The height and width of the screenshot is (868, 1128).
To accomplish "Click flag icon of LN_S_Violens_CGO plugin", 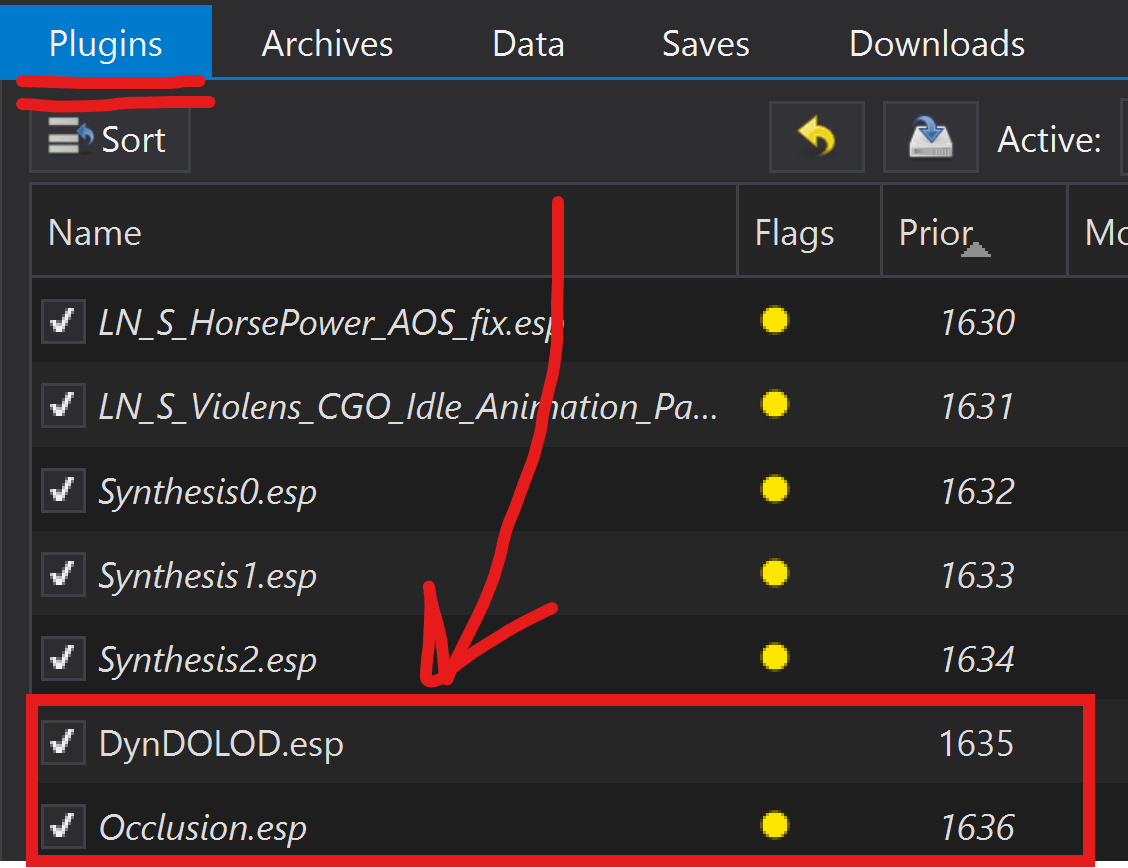I will [x=774, y=405].
